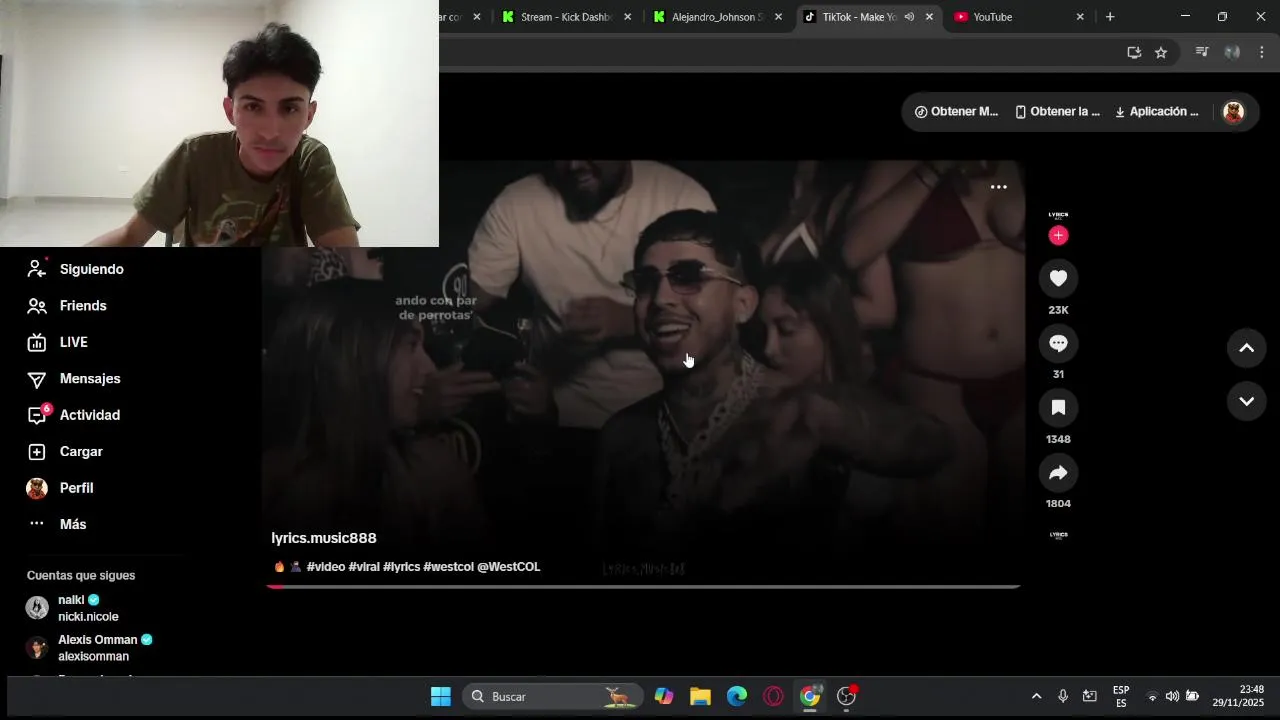Viewport: 1280px width, 720px height.
Task: Click the Obtener la ... button
Action: click(x=1057, y=112)
